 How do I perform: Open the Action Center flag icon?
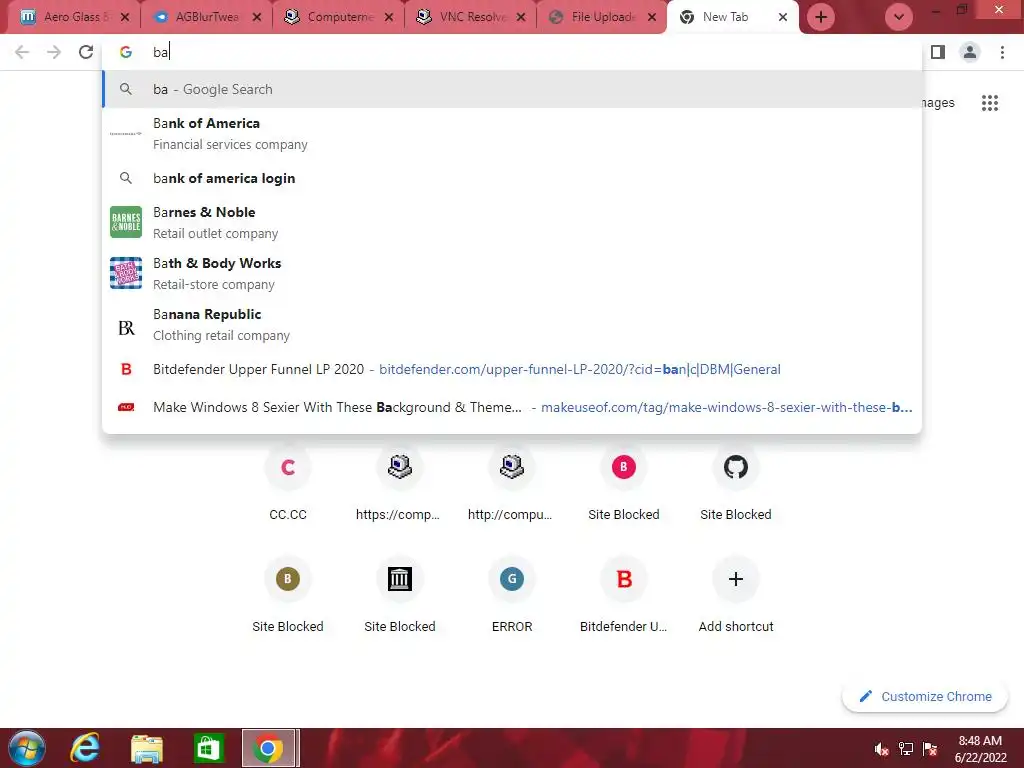pos(930,749)
